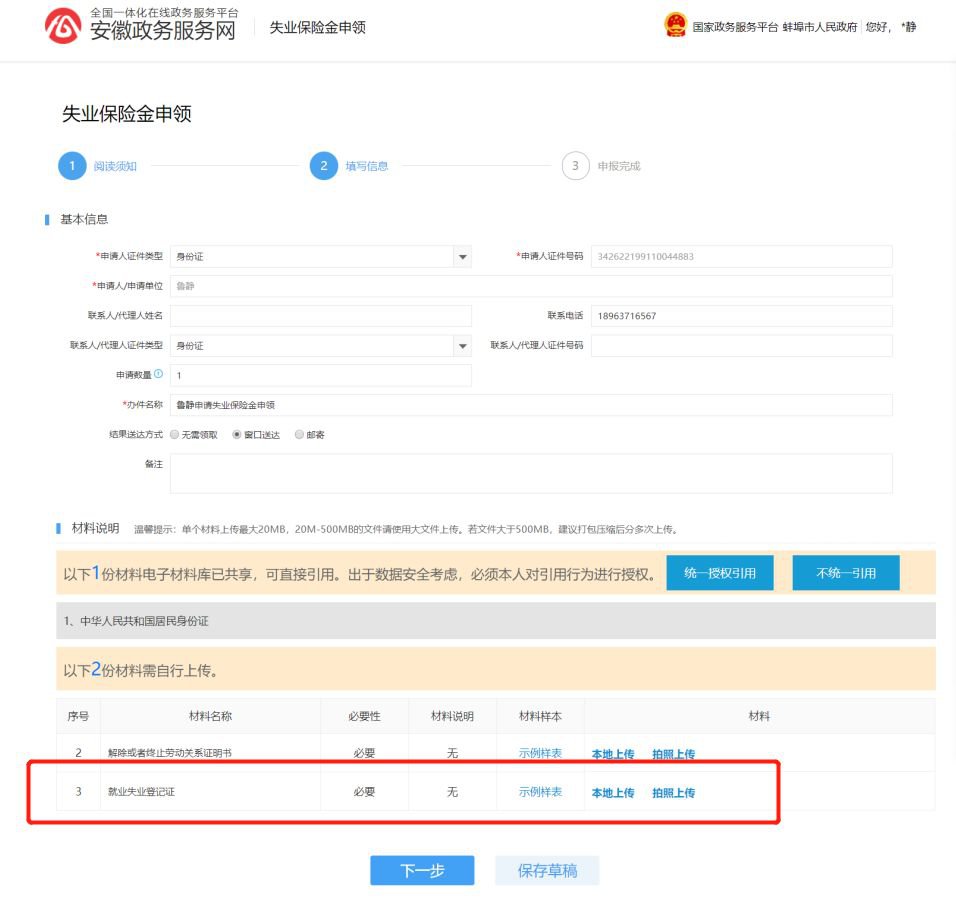Click the Anhui government service site logo

pos(63,26)
